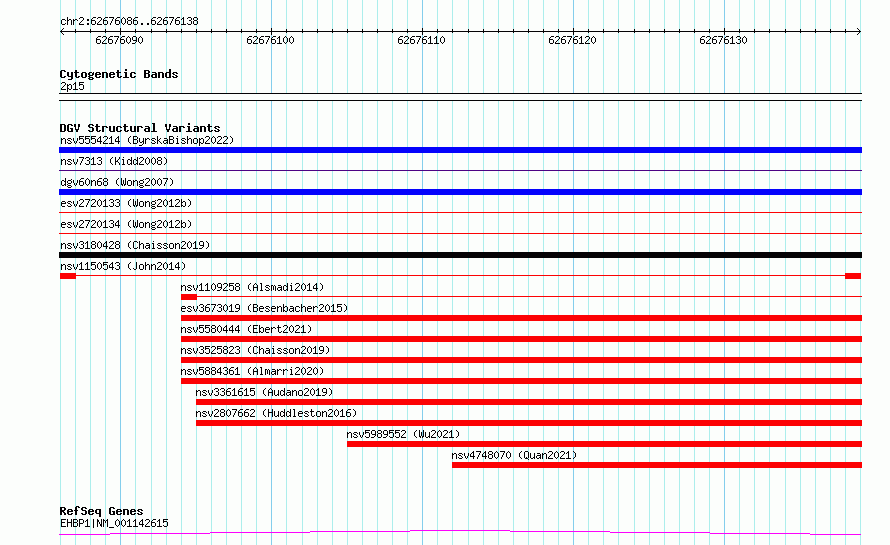Click the short red block under nsv1109258
This screenshot has width=890, height=545.
[188, 297]
